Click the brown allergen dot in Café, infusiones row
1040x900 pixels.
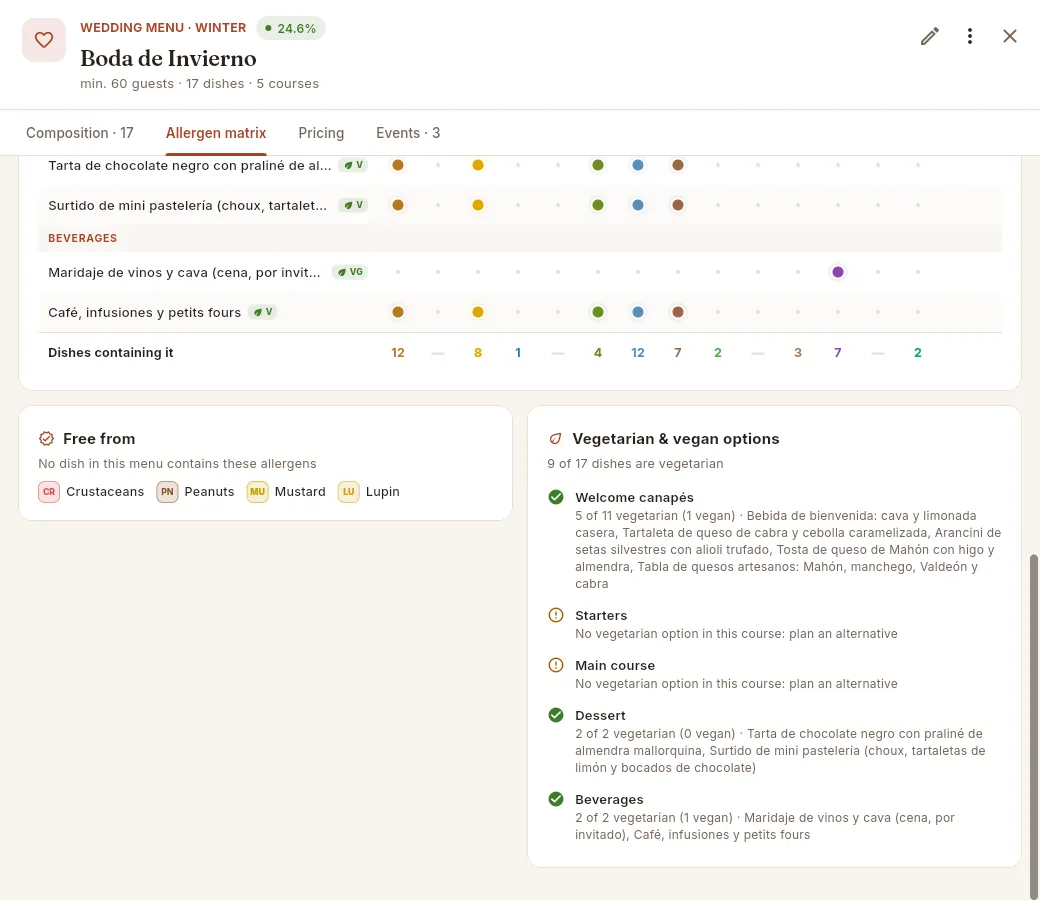[x=678, y=312]
